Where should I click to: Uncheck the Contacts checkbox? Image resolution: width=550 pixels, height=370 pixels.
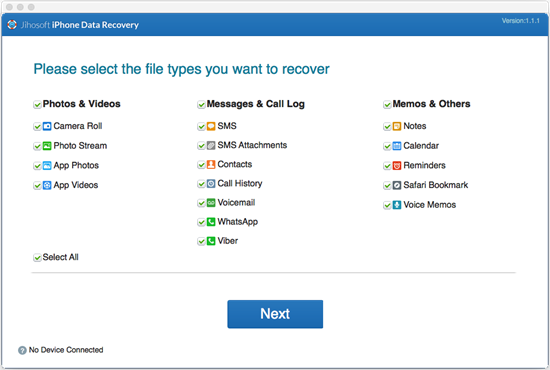[201, 165]
